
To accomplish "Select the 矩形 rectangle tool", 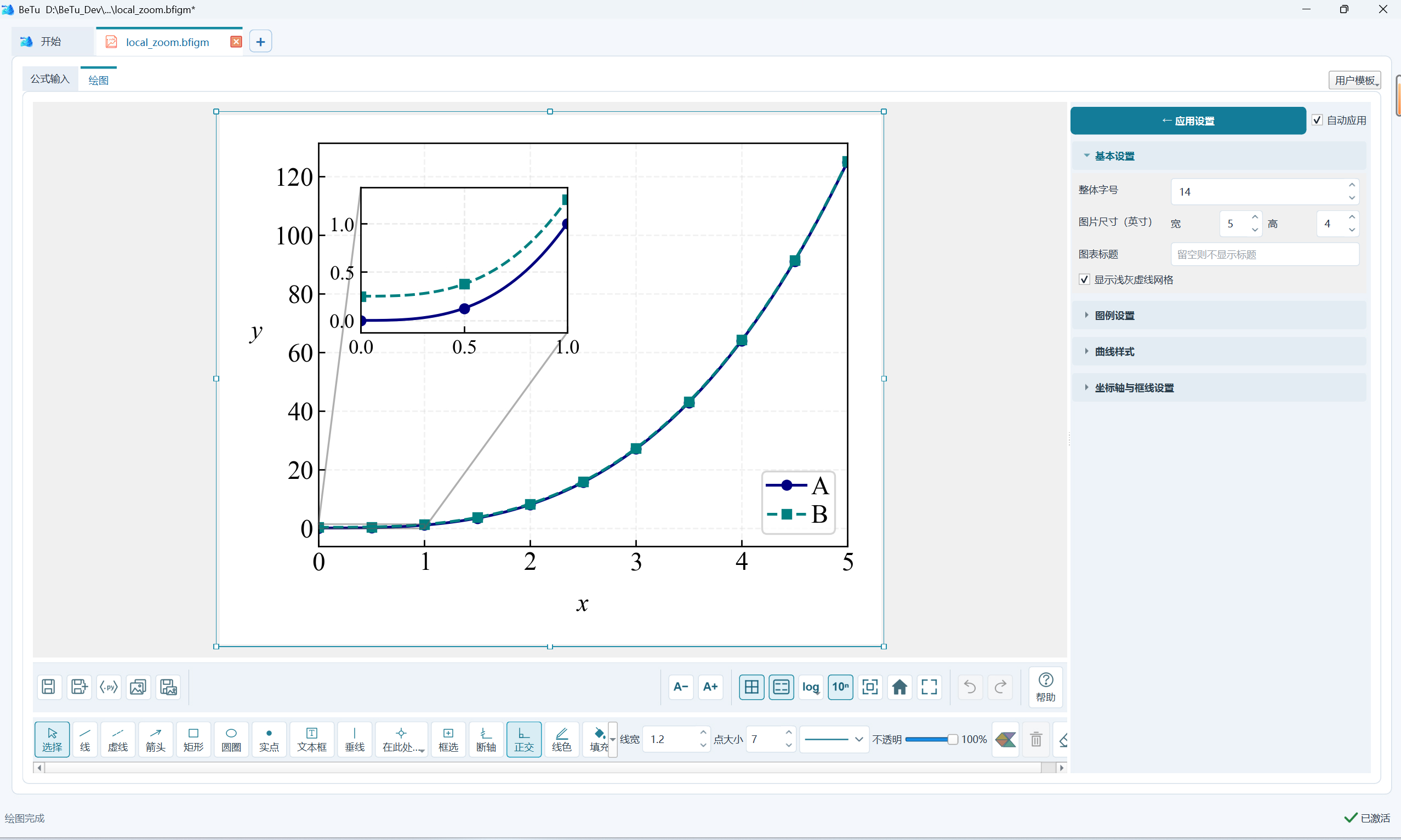I will point(193,739).
